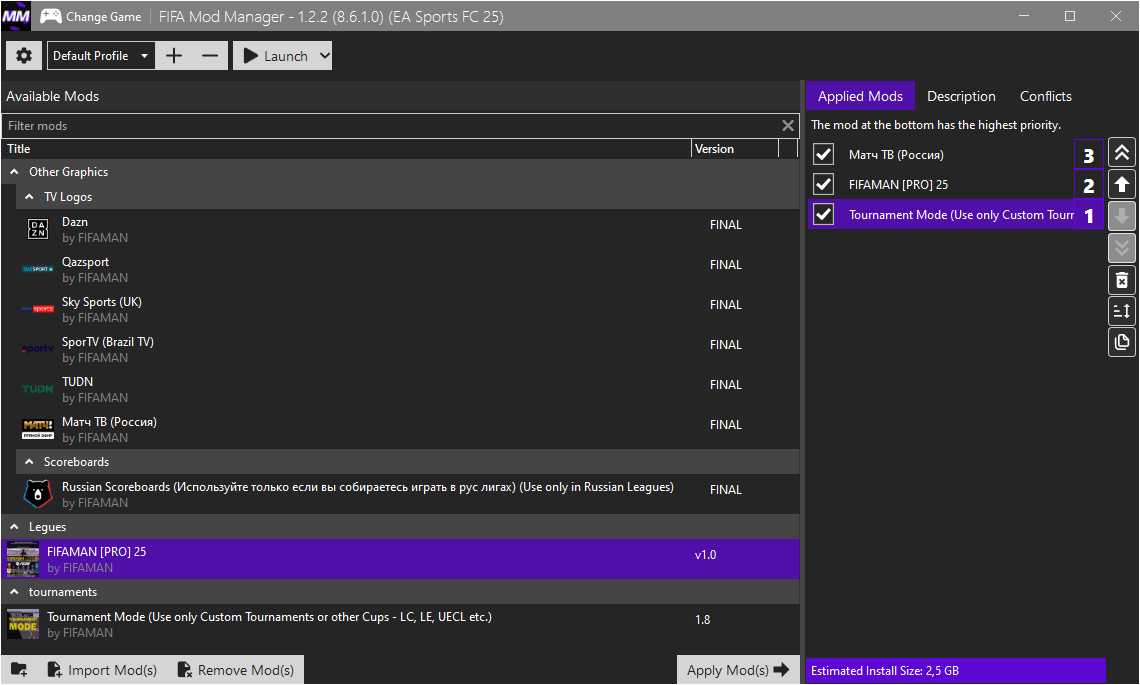Open the Launch options dropdown arrow

point(324,56)
